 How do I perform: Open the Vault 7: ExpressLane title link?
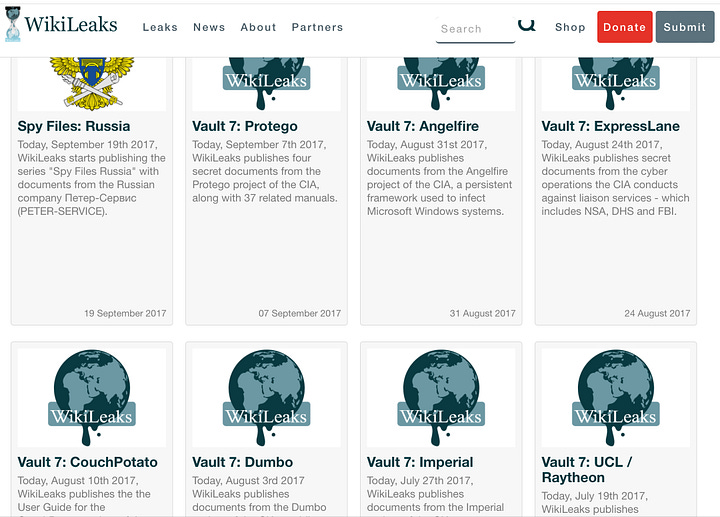click(610, 126)
